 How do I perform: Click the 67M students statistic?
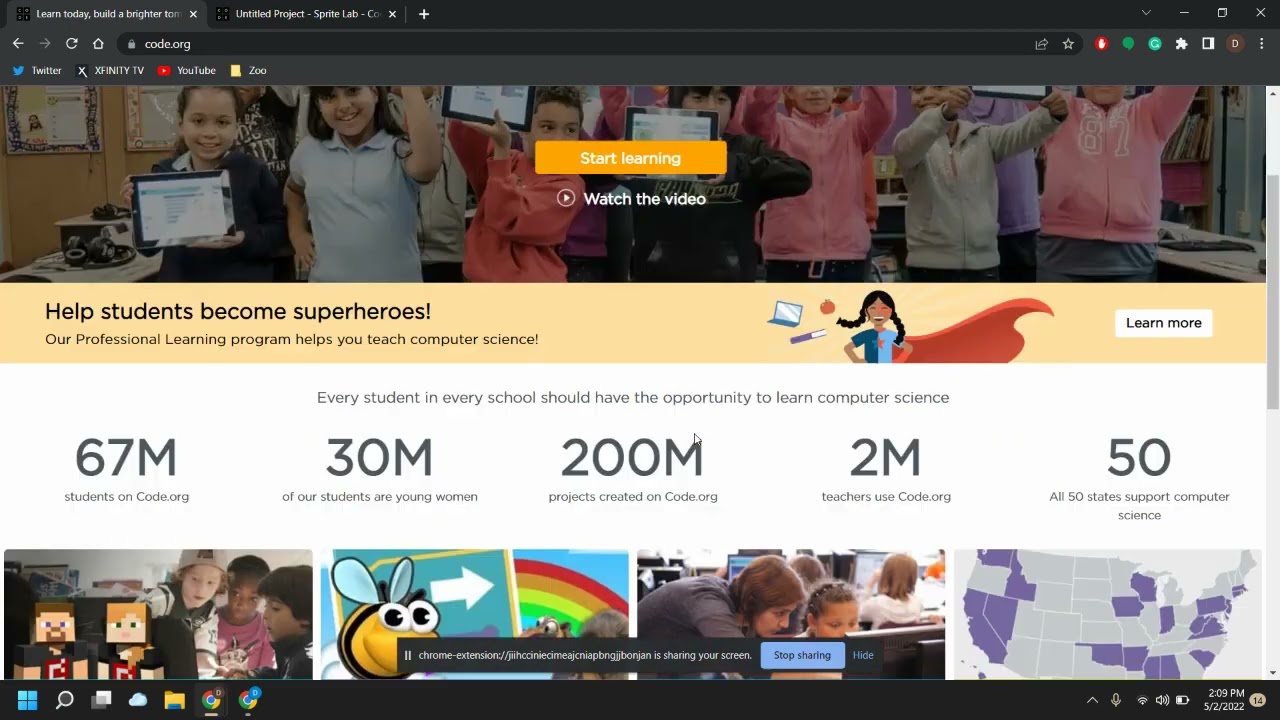click(x=126, y=470)
